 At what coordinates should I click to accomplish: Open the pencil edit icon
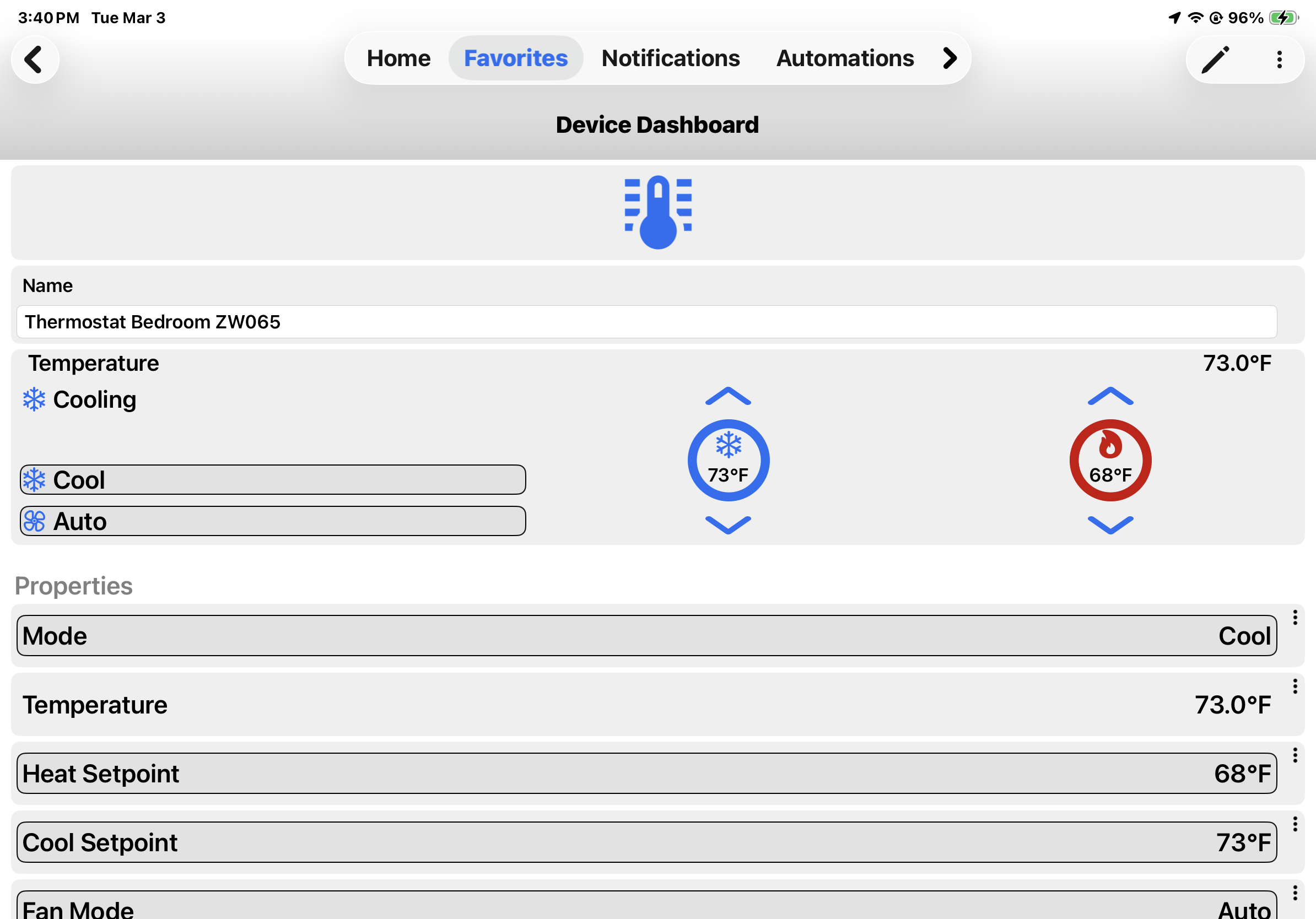(1215, 59)
